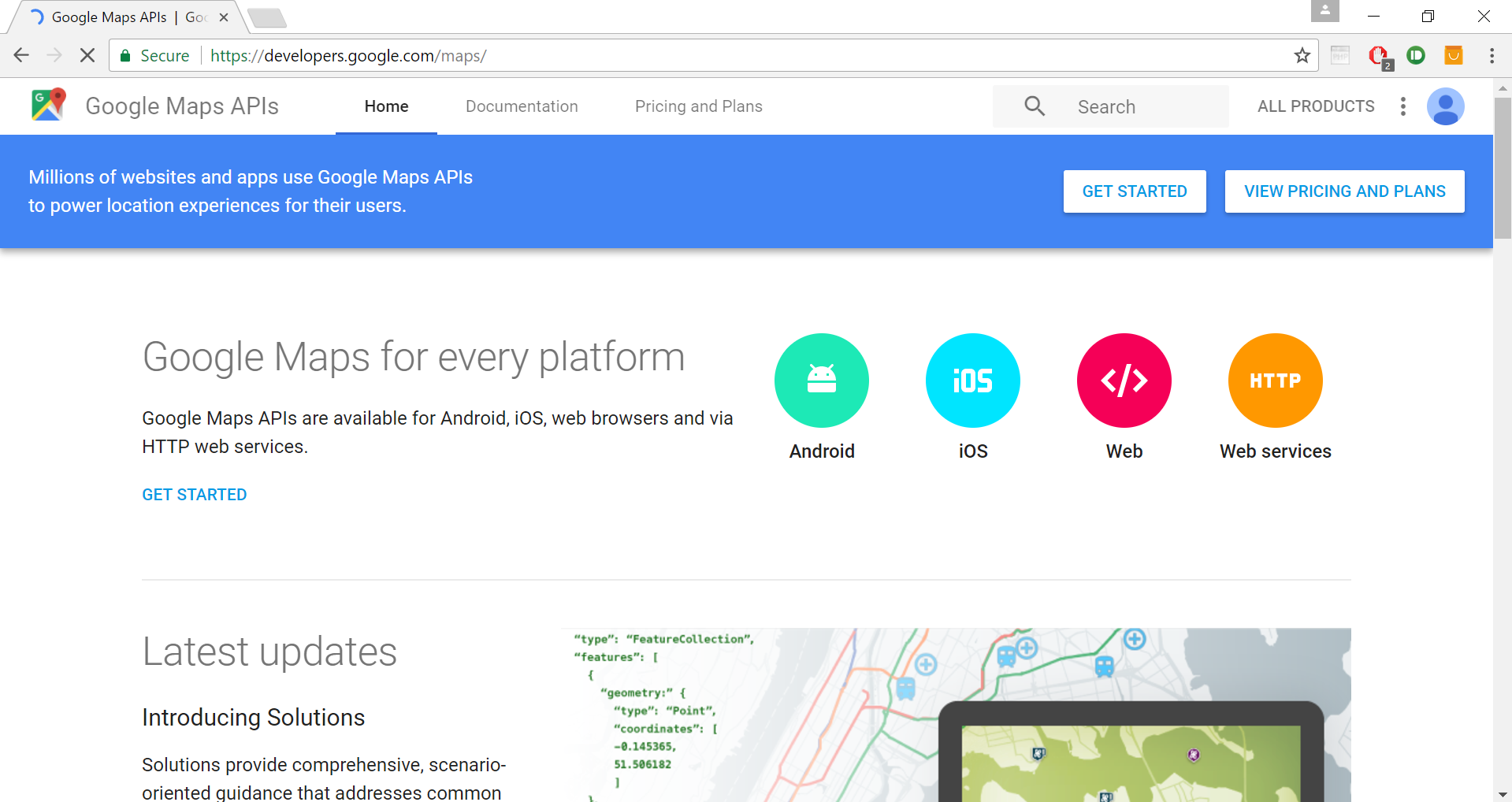Viewport: 1512px width, 802px height.
Task: Click ALL PRODUCTS in the header
Action: point(1316,106)
